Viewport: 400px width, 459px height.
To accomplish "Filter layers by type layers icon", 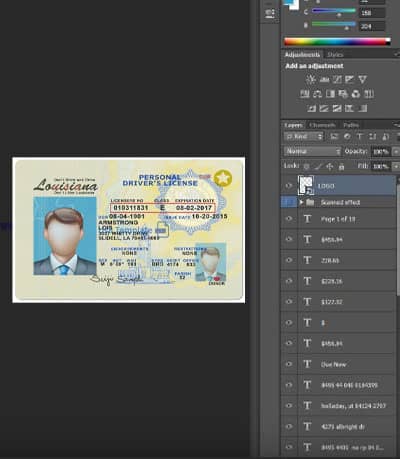I will coord(360,136).
